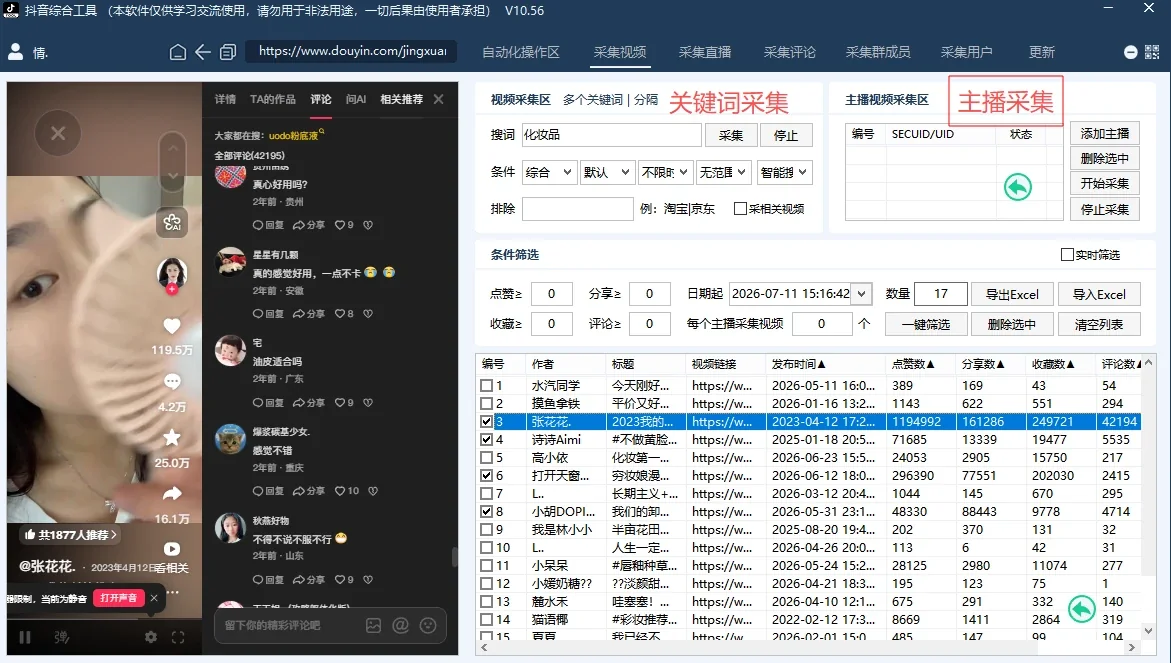The height and width of the screenshot is (663, 1171).
Task: Insert image via the picture icon in comment box
Action: point(373,626)
